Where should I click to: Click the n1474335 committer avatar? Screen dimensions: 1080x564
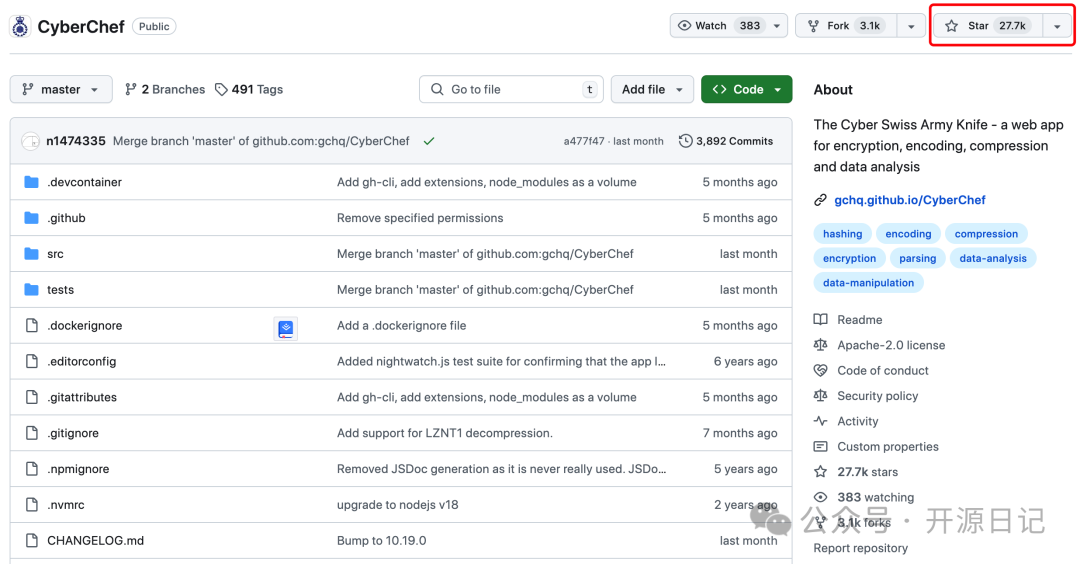30,141
